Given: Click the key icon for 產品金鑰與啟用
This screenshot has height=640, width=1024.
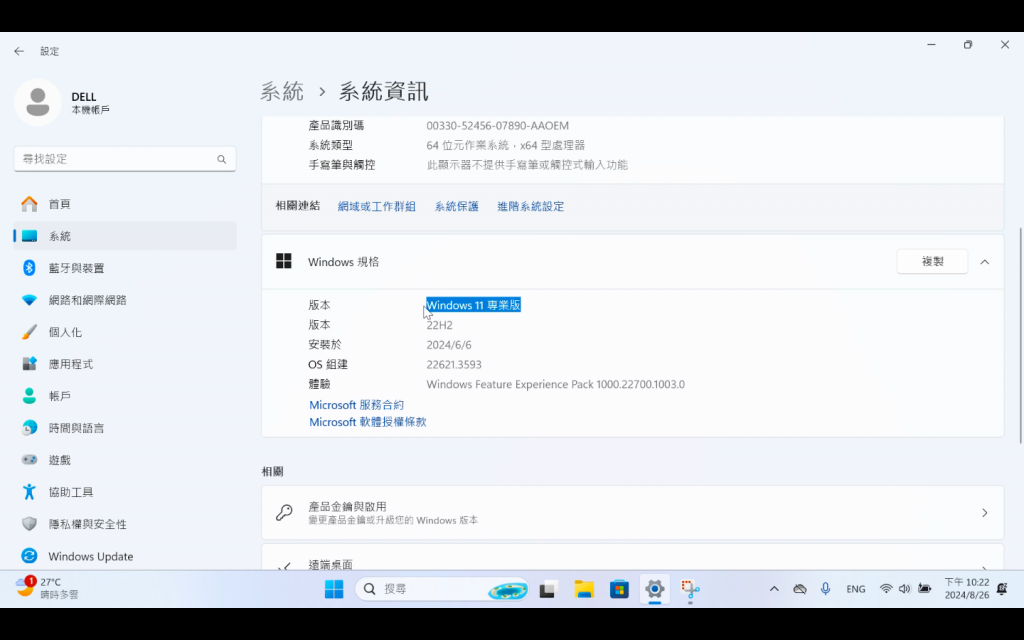Looking at the screenshot, I should pyautogui.click(x=284, y=513).
